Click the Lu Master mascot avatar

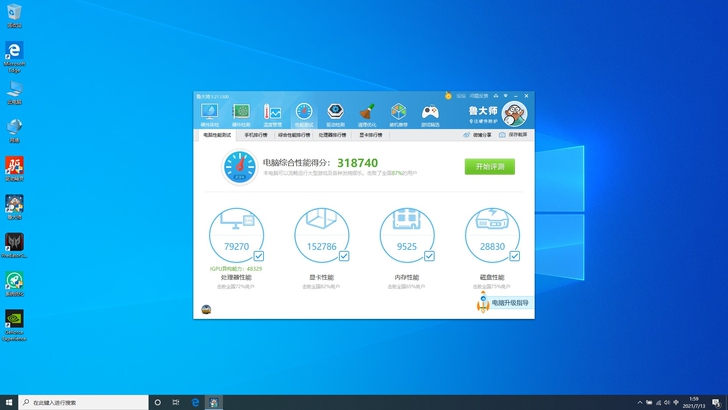tap(514, 114)
